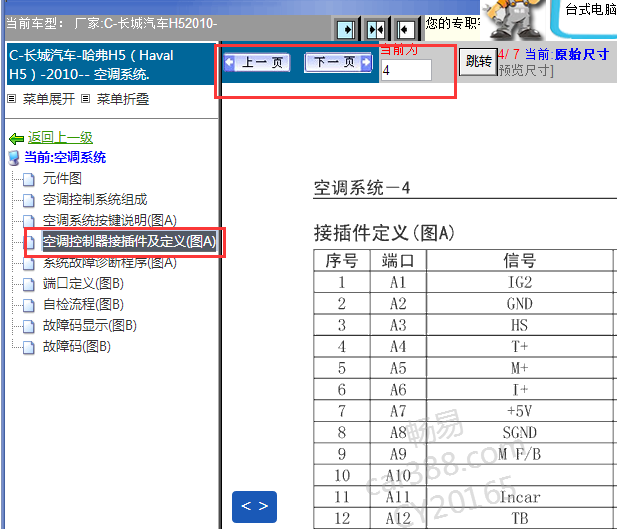The height and width of the screenshot is (529, 617).
Task: Click the 序号 column header
Action: click(x=342, y=261)
